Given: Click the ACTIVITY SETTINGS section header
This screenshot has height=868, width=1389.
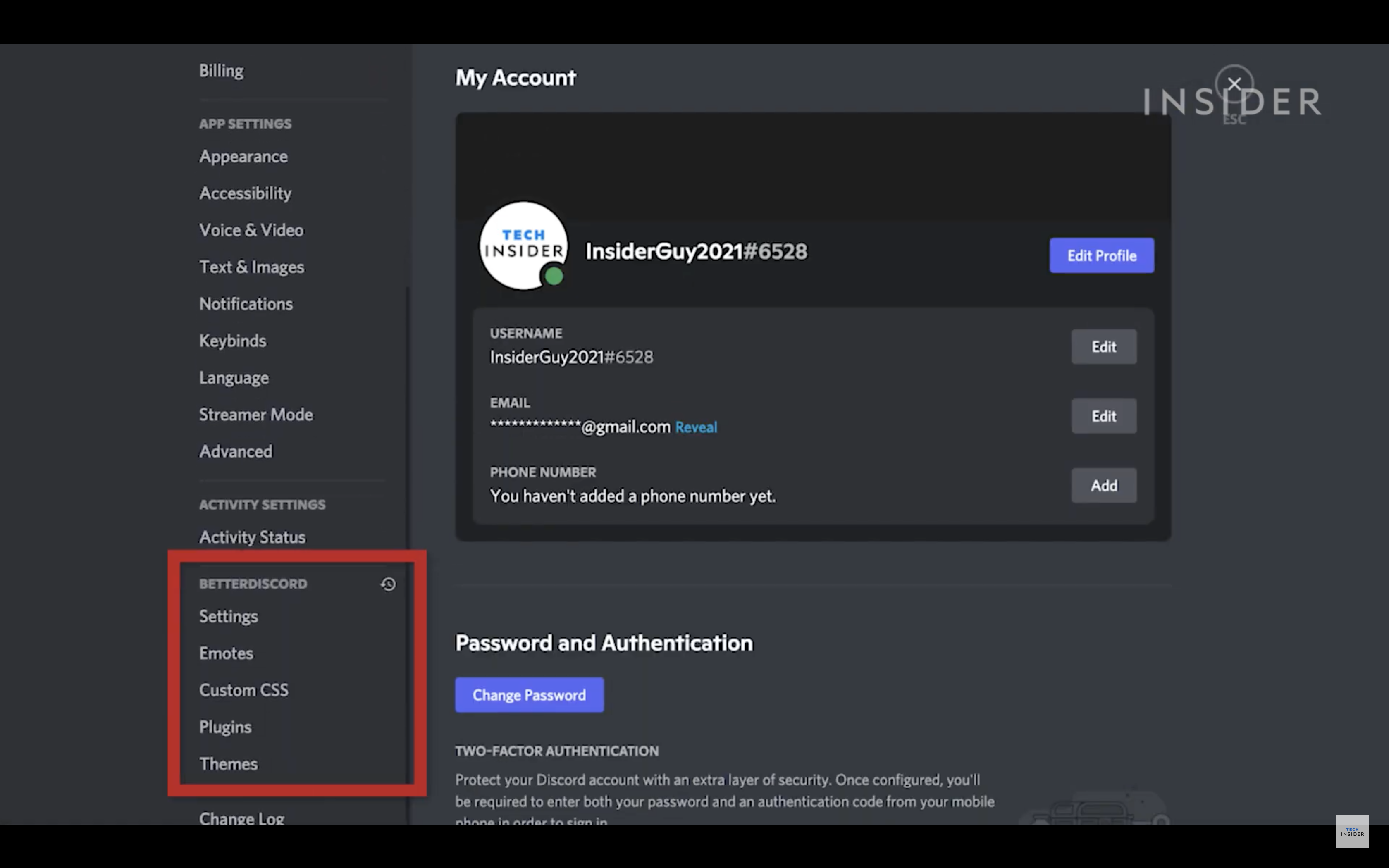Looking at the screenshot, I should [263, 505].
